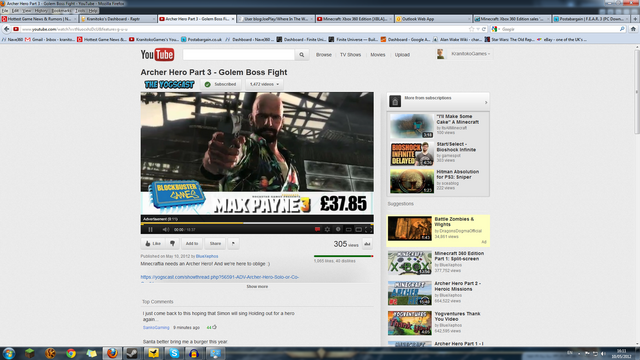
Task: Open the player settings gear icon
Action: click(327, 229)
